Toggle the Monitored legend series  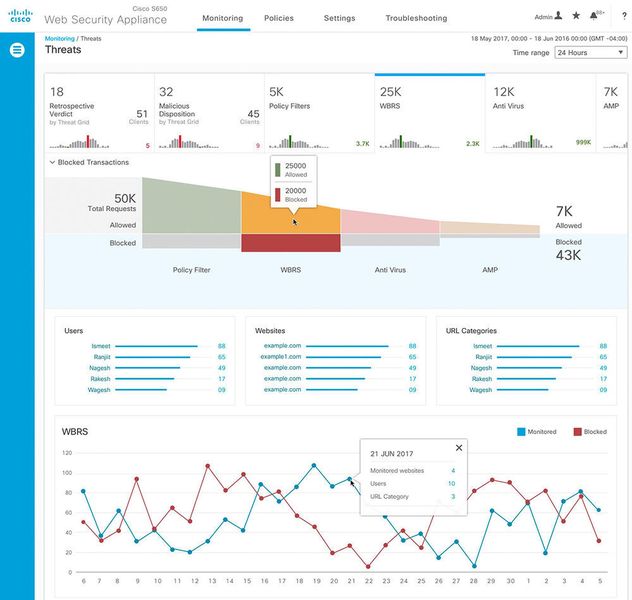[536, 432]
